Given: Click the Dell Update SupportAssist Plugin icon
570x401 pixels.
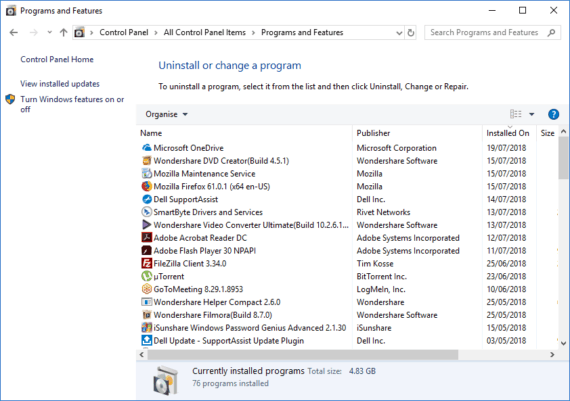Looking at the screenshot, I should point(146,340).
